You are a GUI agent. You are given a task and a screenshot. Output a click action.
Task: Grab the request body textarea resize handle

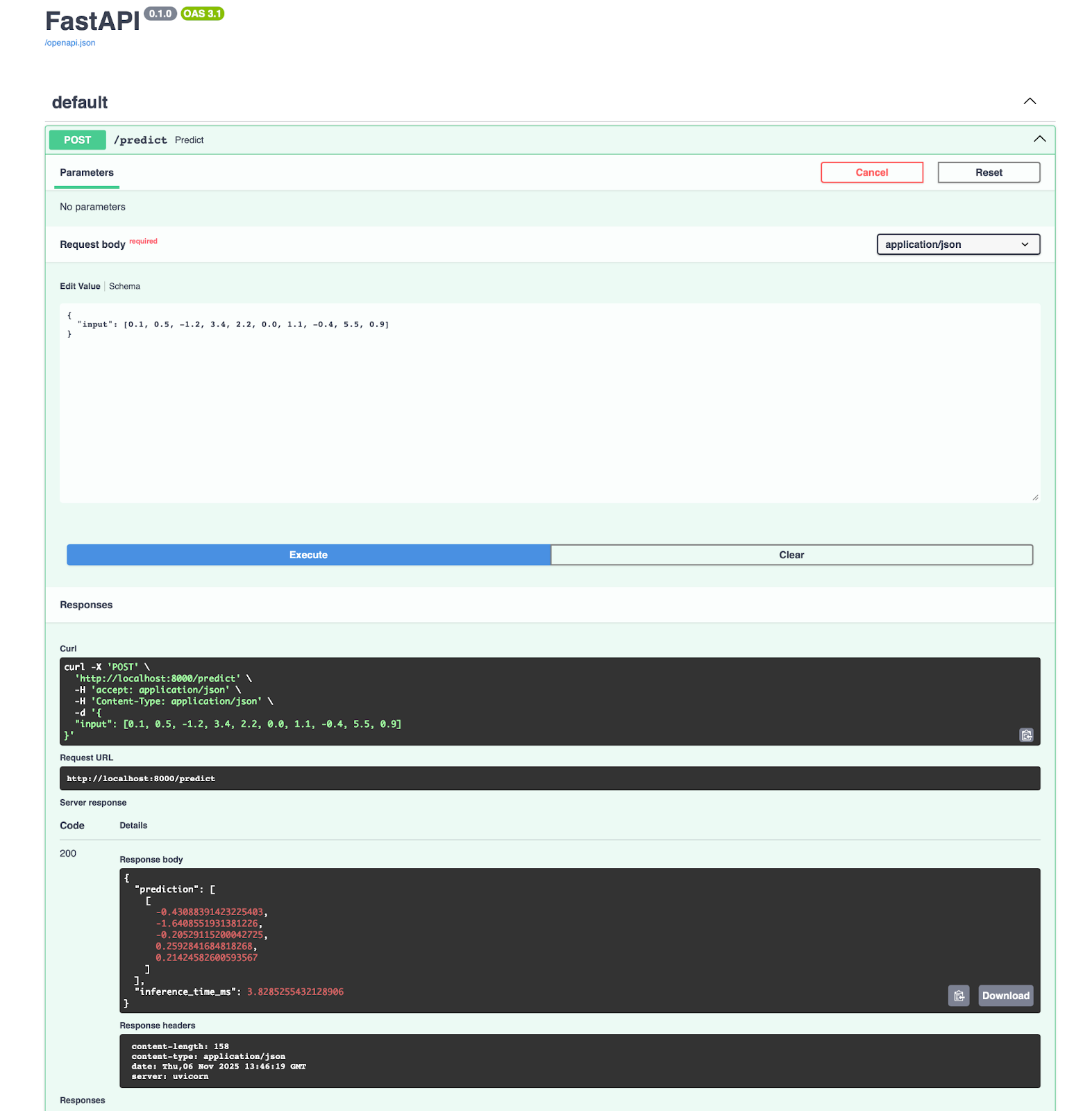point(1035,497)
